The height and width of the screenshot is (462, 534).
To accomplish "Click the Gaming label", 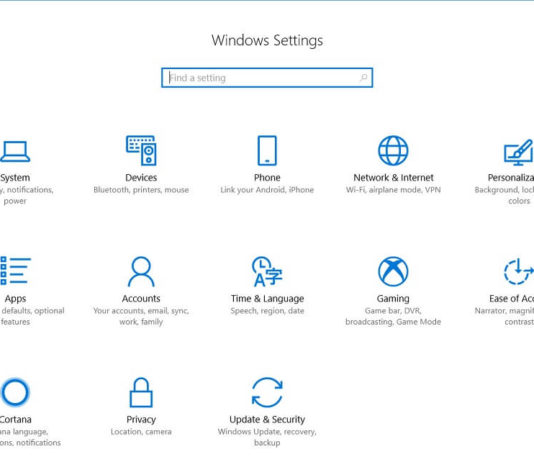I will tap(393, 299).
